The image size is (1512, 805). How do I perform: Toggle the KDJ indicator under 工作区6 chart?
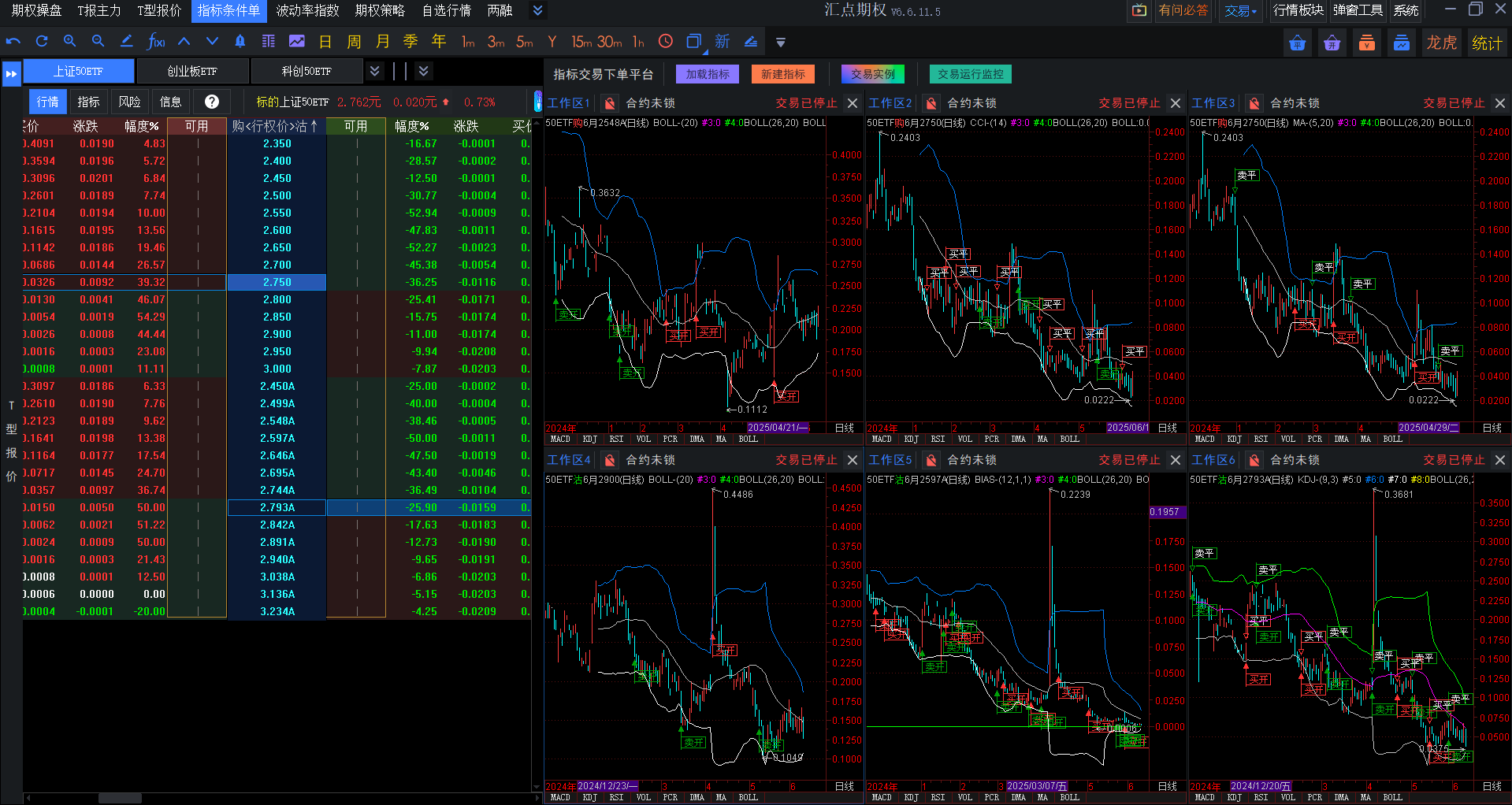point(1234,798)
